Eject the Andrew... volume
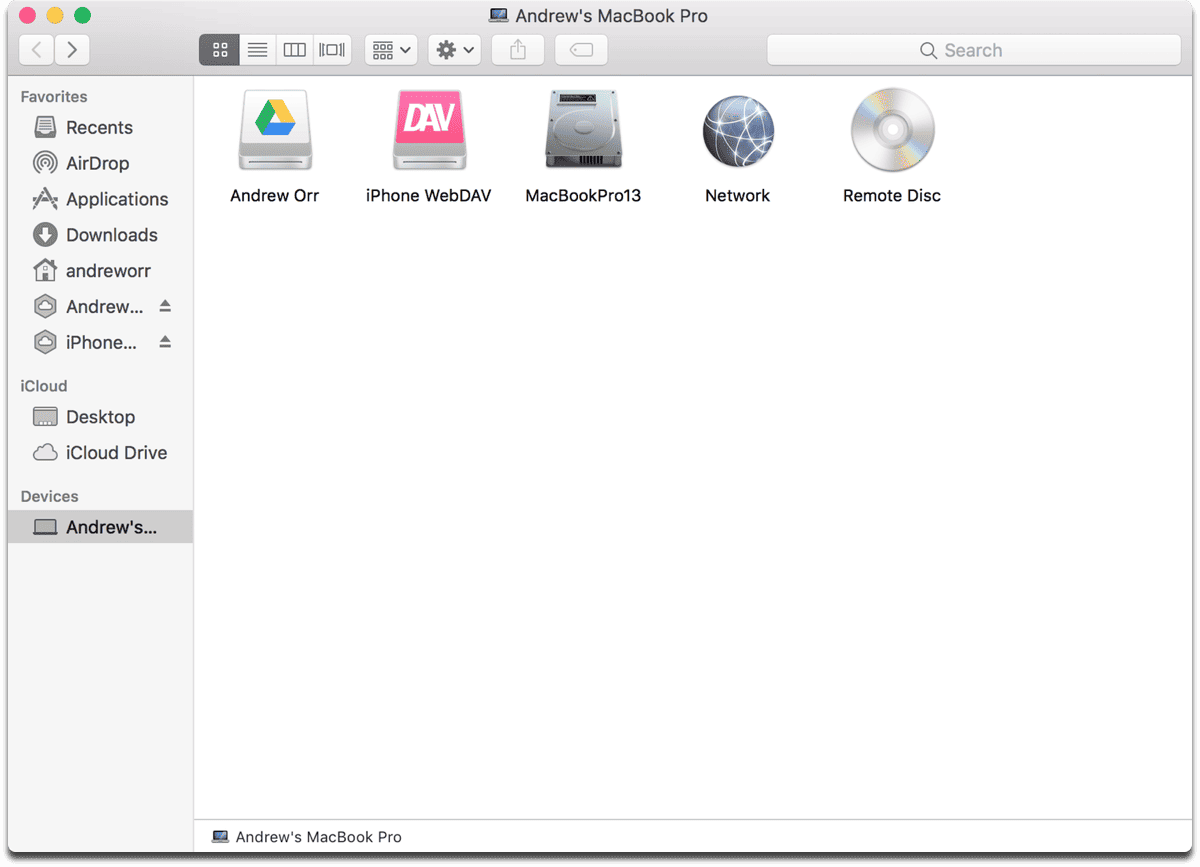The image size is (1200, 867). 165,306
